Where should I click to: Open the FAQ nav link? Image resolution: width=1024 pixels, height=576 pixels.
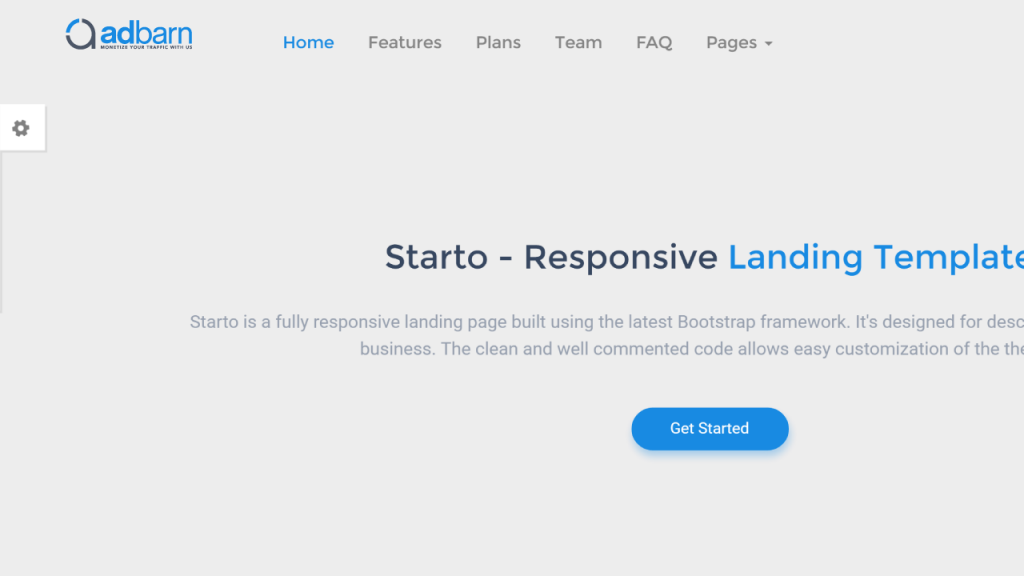point(654,42)
